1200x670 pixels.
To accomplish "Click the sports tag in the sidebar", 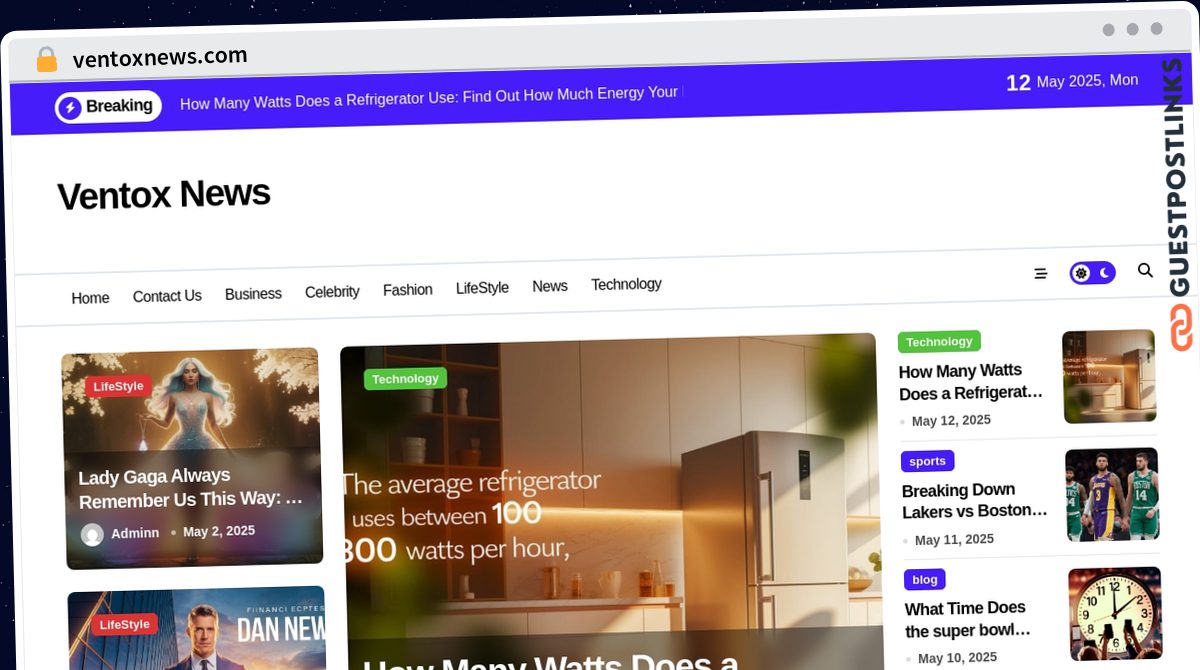I will pyautogui.click(x=928, y=461).
